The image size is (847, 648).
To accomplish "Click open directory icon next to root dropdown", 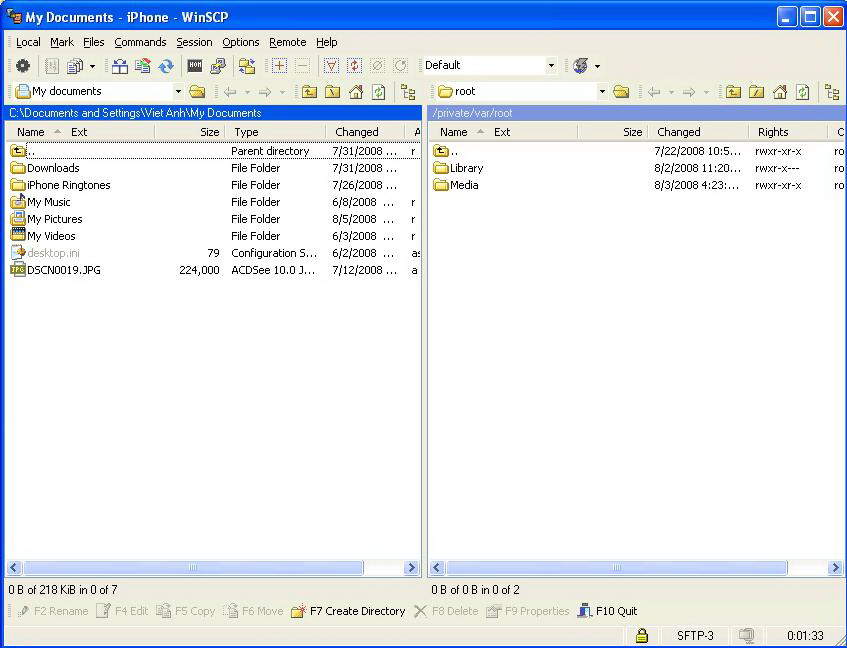I will click(621, 92).
